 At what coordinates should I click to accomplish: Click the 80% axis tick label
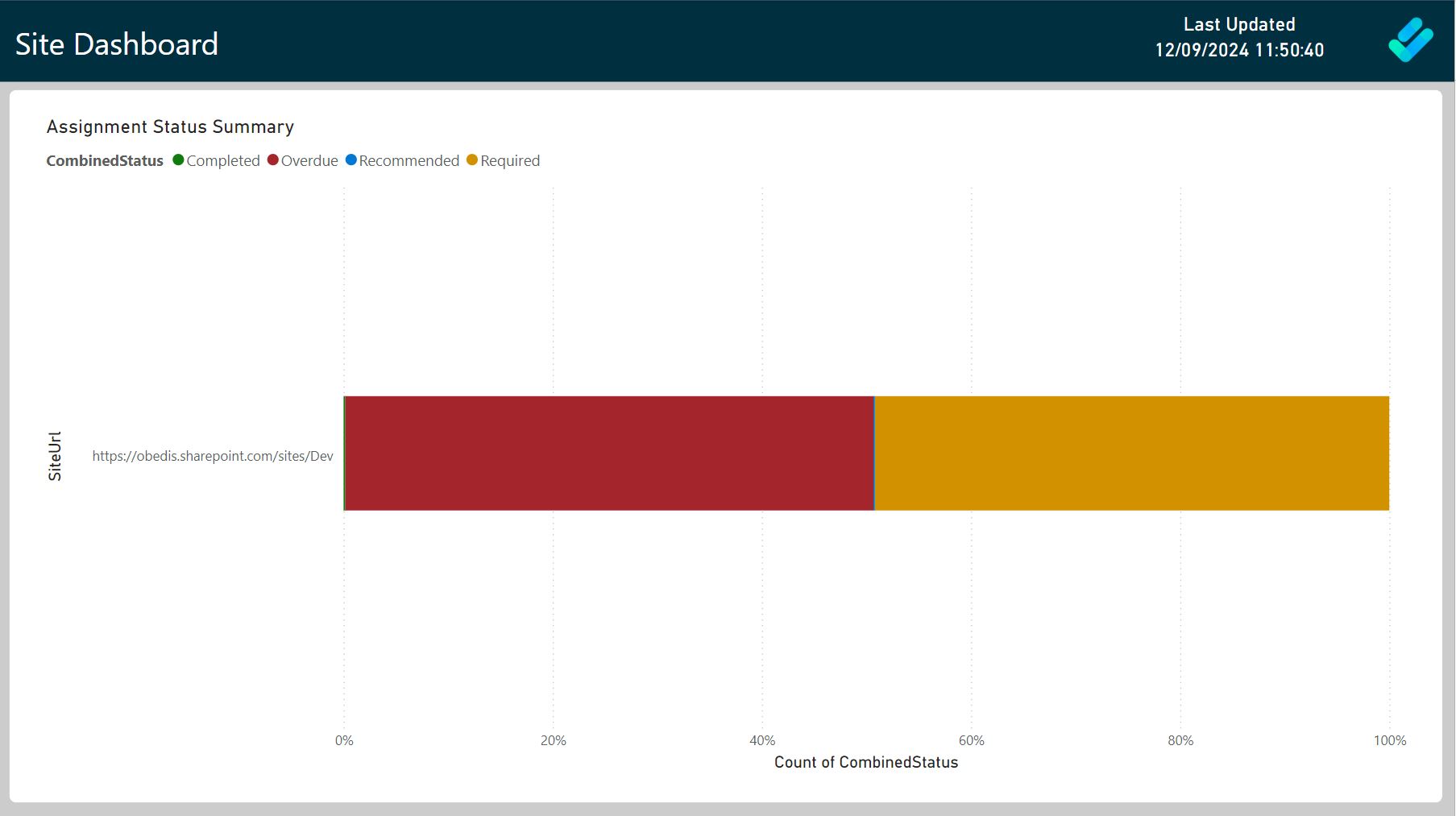coord(1180,740)
